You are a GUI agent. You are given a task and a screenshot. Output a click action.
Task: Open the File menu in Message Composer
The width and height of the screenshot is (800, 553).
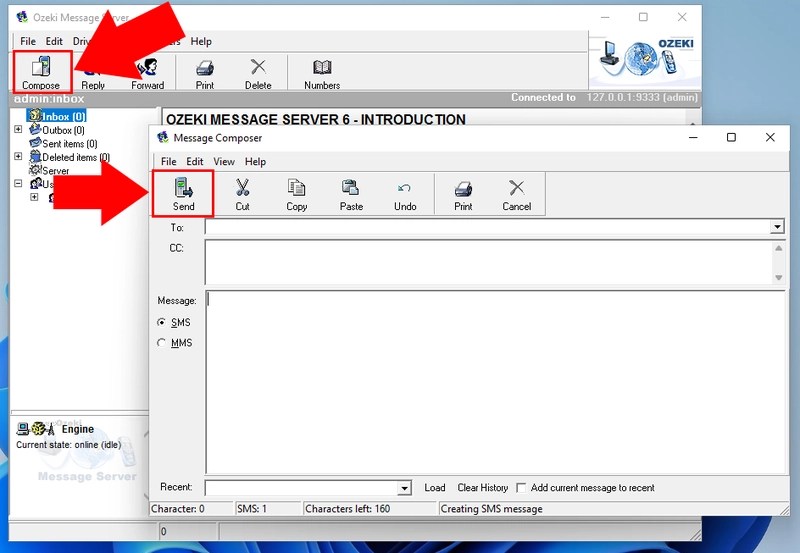(168, 162)
